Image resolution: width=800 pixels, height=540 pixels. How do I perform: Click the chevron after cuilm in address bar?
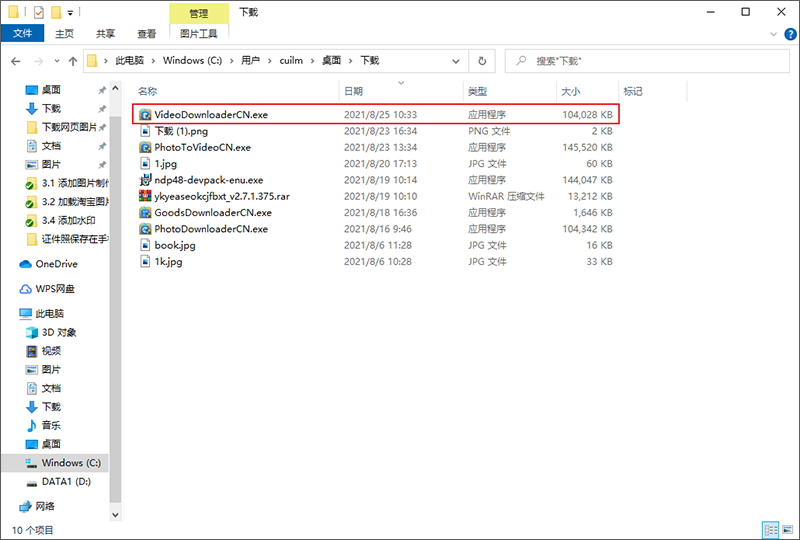tap(312, 61)
